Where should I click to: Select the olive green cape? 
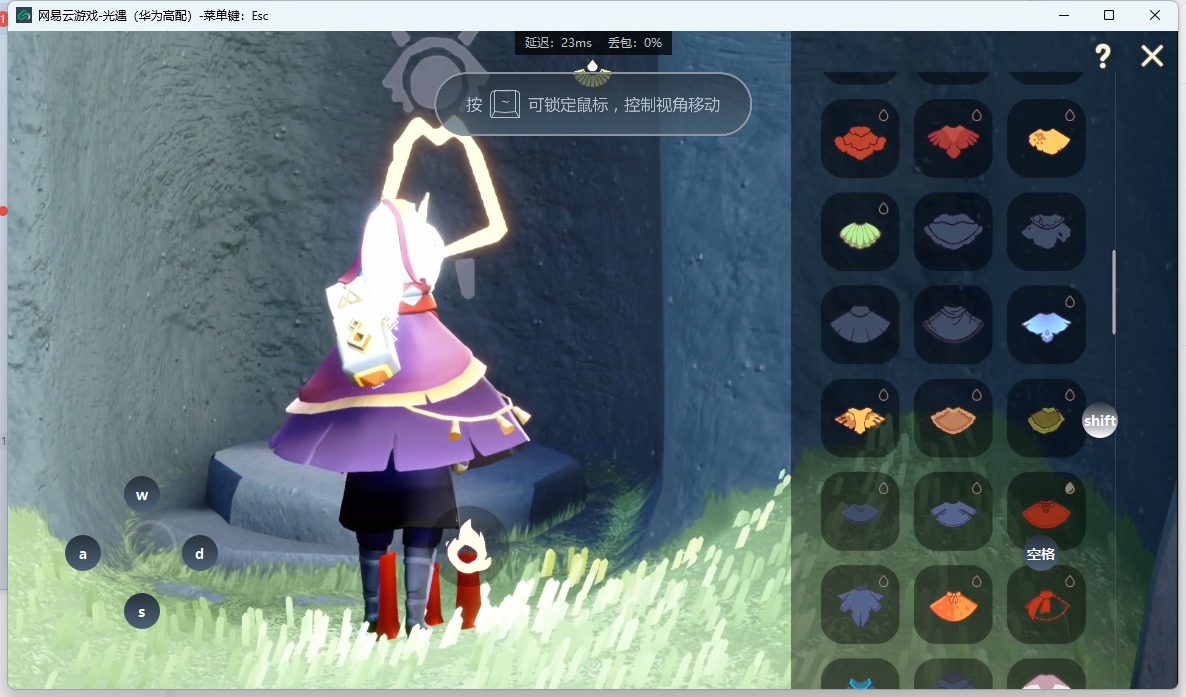(x=1047, y=419)
